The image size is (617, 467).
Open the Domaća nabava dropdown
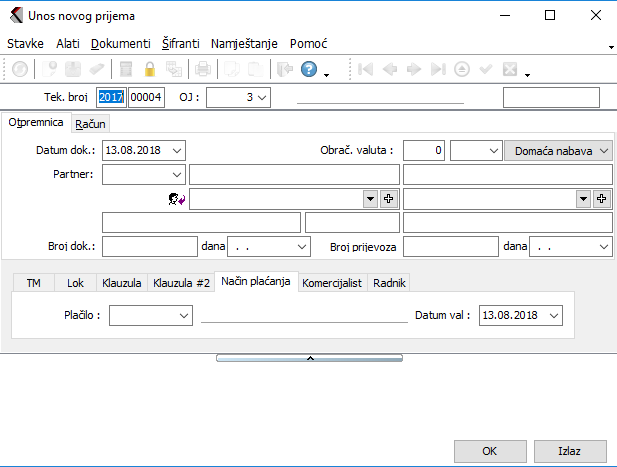coord(604,150)
